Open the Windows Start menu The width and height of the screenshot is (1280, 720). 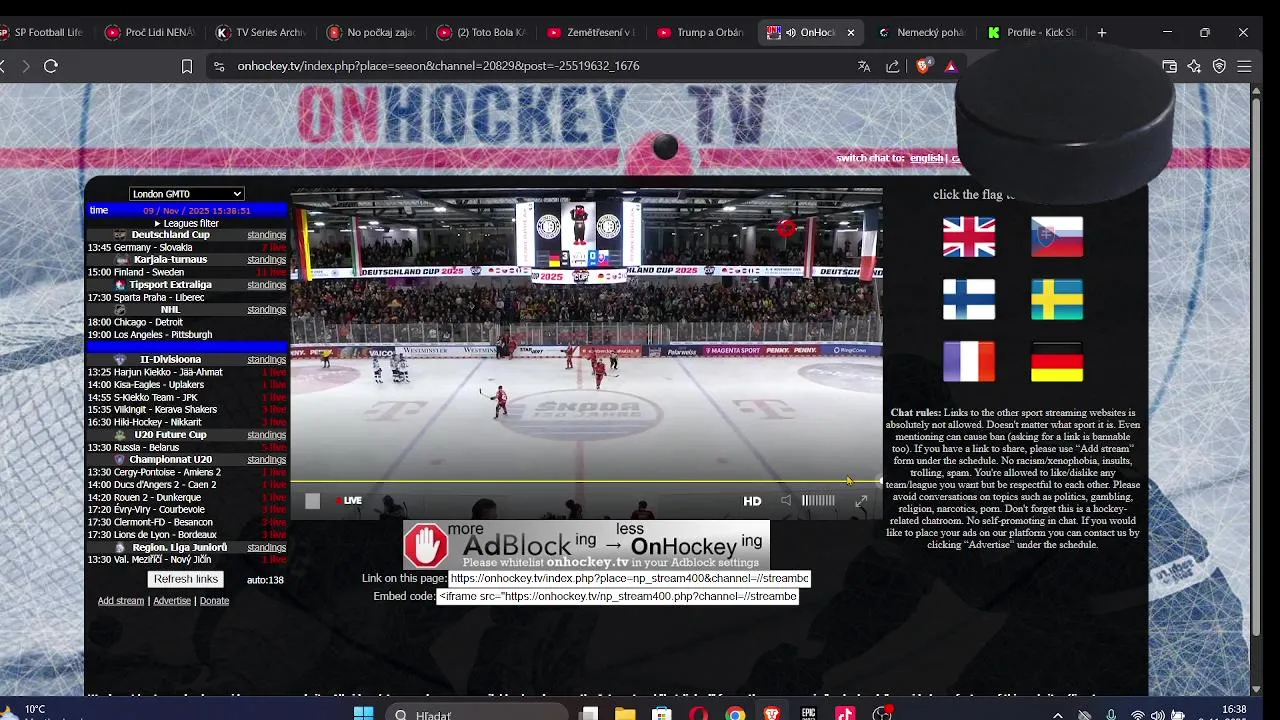click(364, 714)
